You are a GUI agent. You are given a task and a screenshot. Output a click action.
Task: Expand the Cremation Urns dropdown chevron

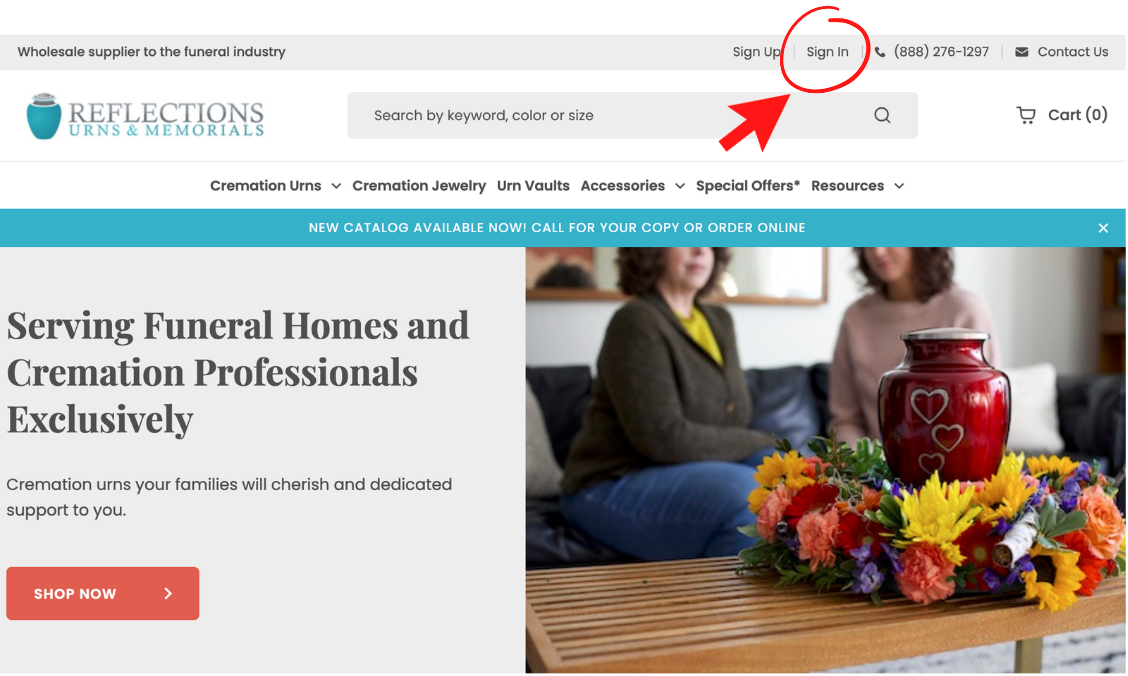click(x=336, y=186)
